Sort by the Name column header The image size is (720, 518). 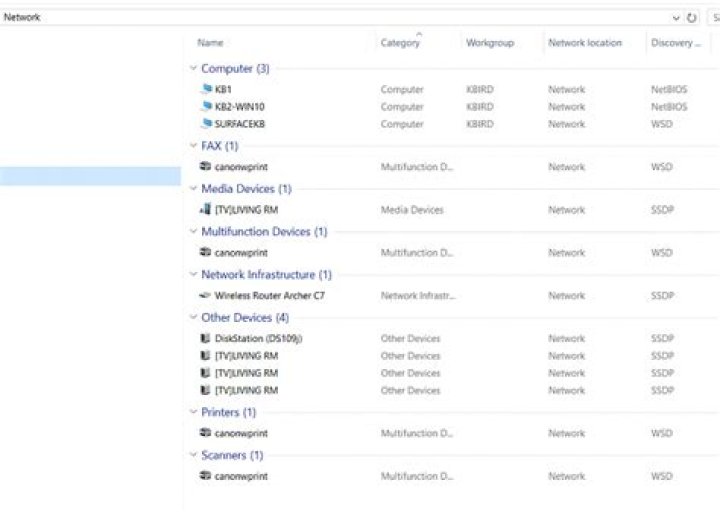tap(210, 43)
